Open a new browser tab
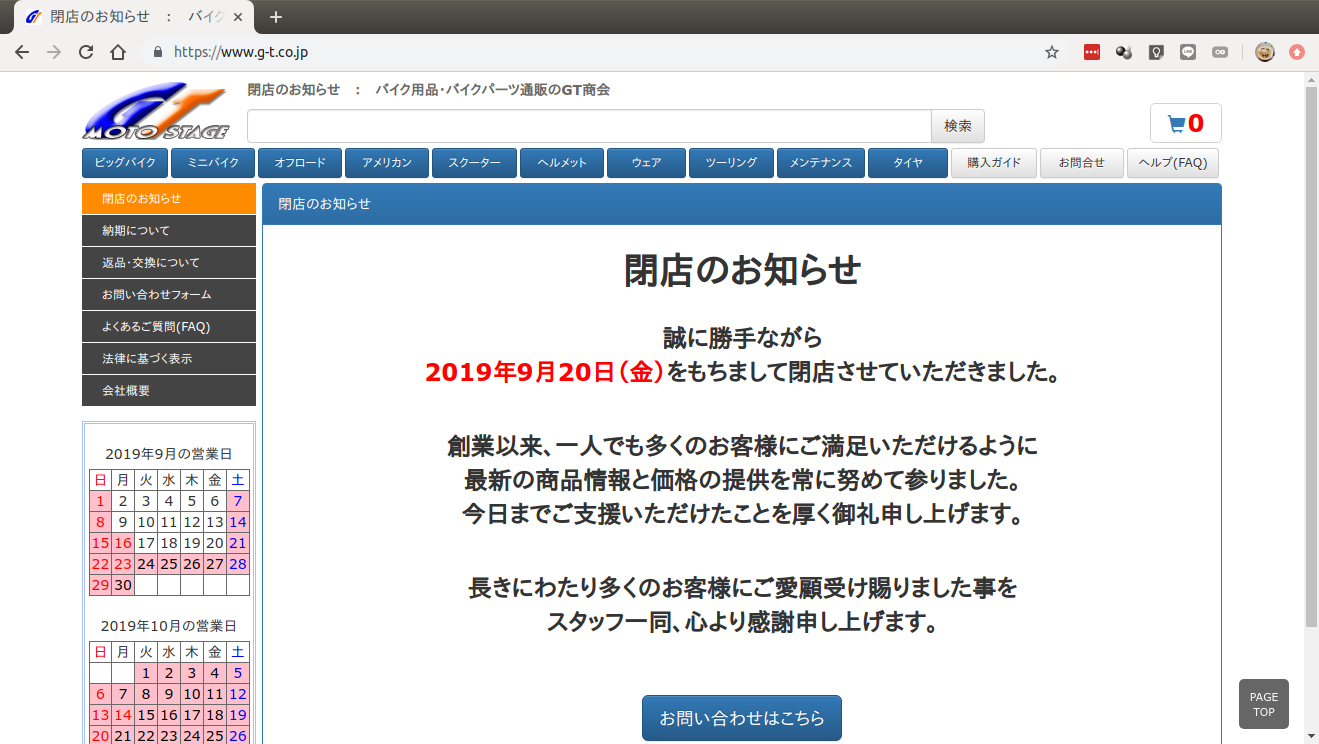Screen dimensions: 1319x744 coord(276,17)
